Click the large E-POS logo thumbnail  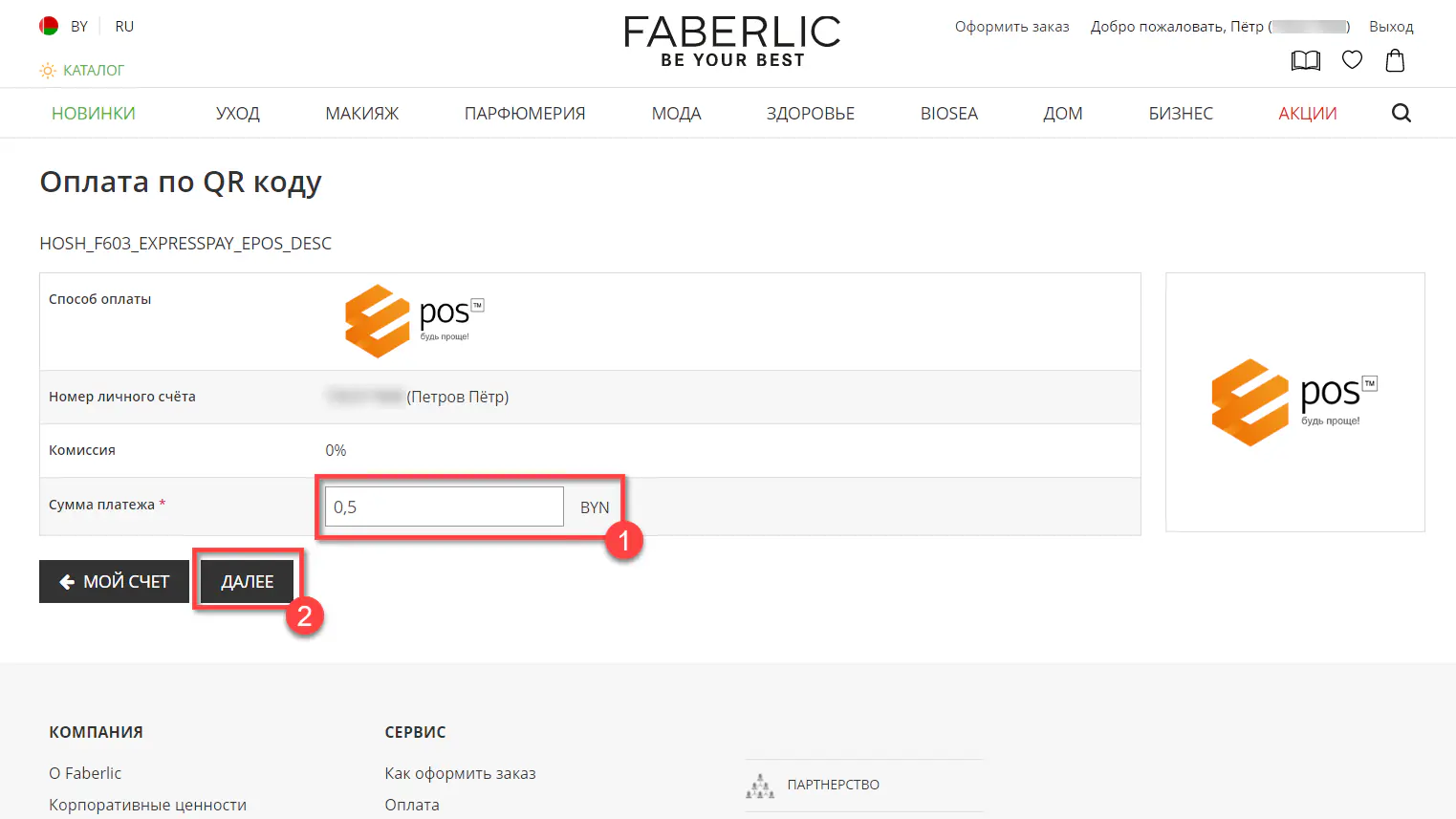[x=1294, y=402]
